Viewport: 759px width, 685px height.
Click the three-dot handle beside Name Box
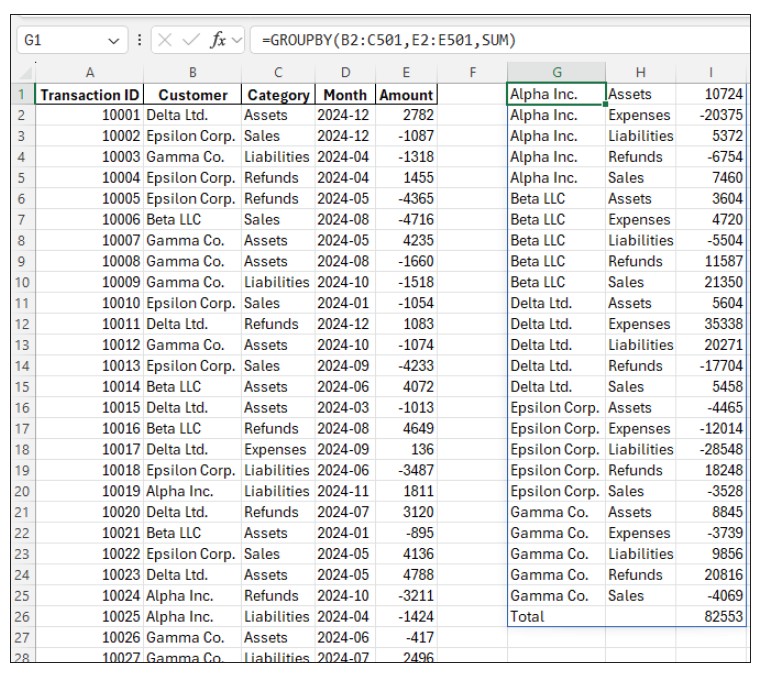point(139,40)
